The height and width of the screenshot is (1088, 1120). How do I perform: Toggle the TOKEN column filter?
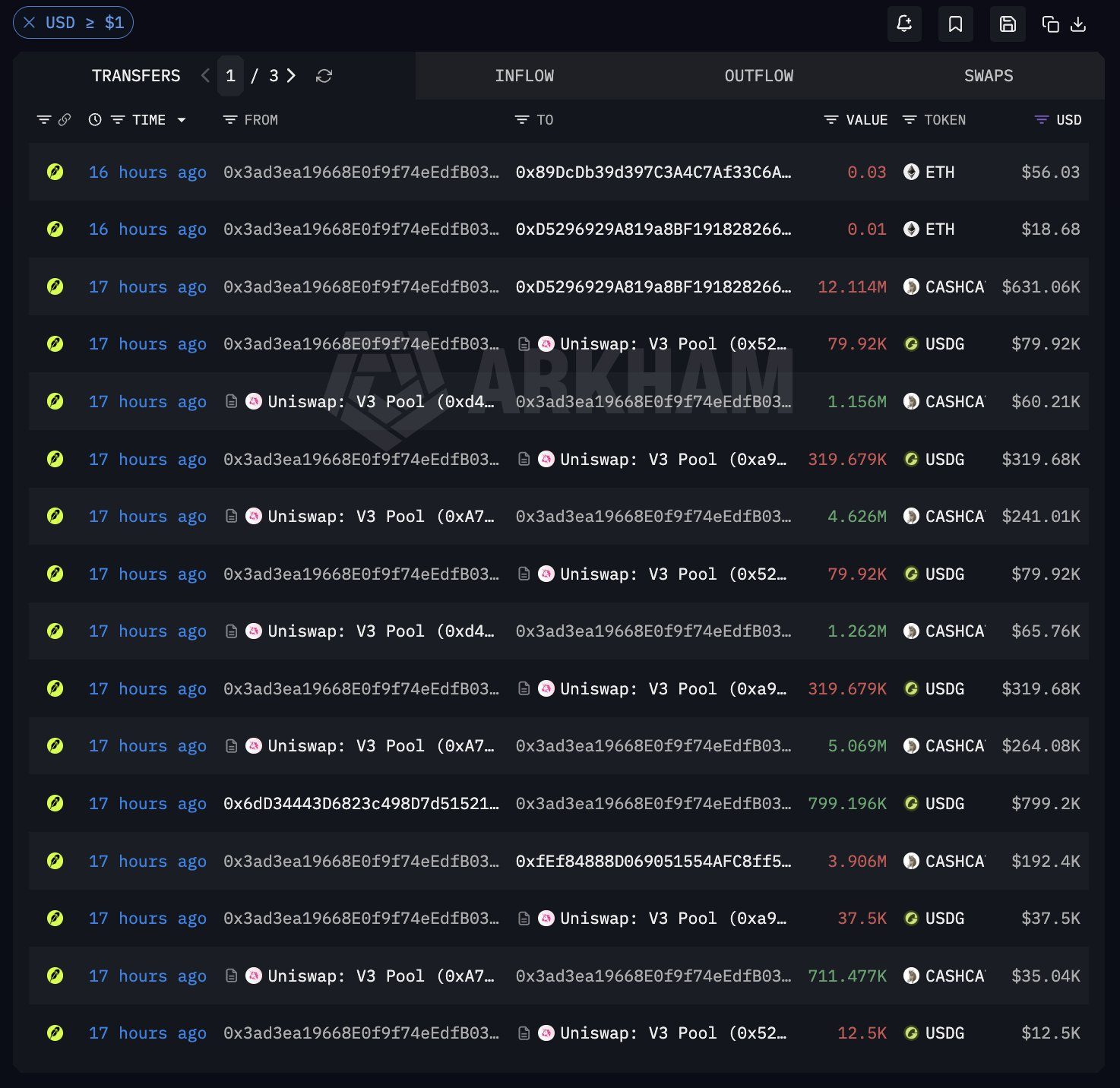[909, 120]
